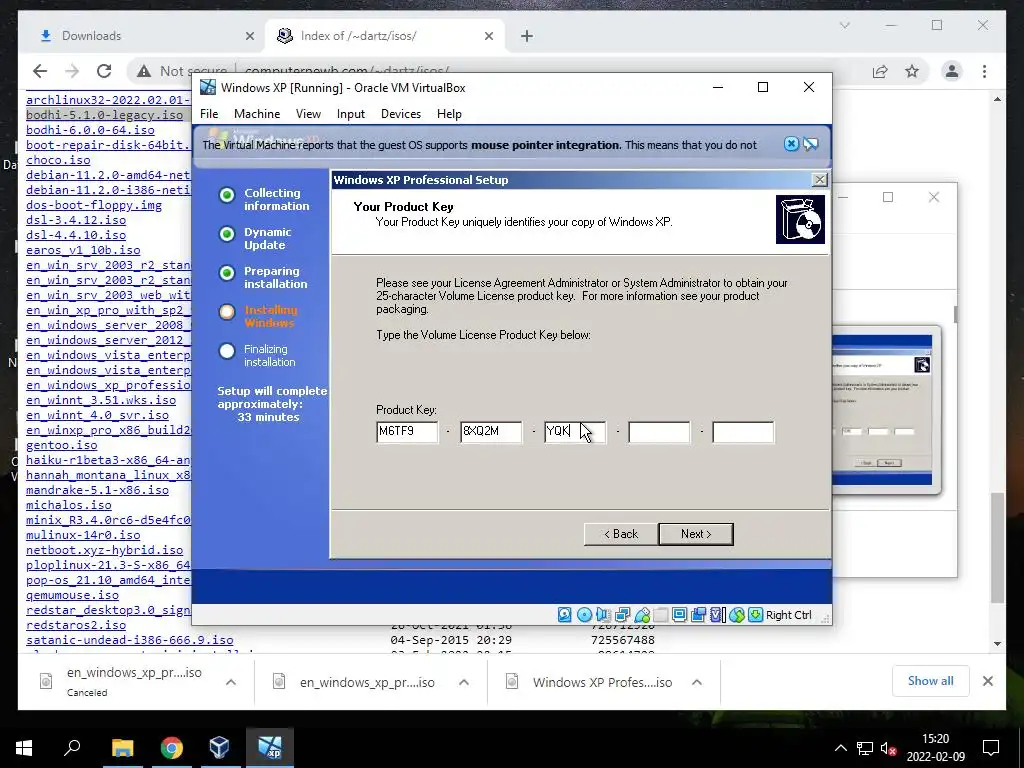Open a new Chrome tab with plus
This screenshot has height=768, width=1024.
point(527,36)
